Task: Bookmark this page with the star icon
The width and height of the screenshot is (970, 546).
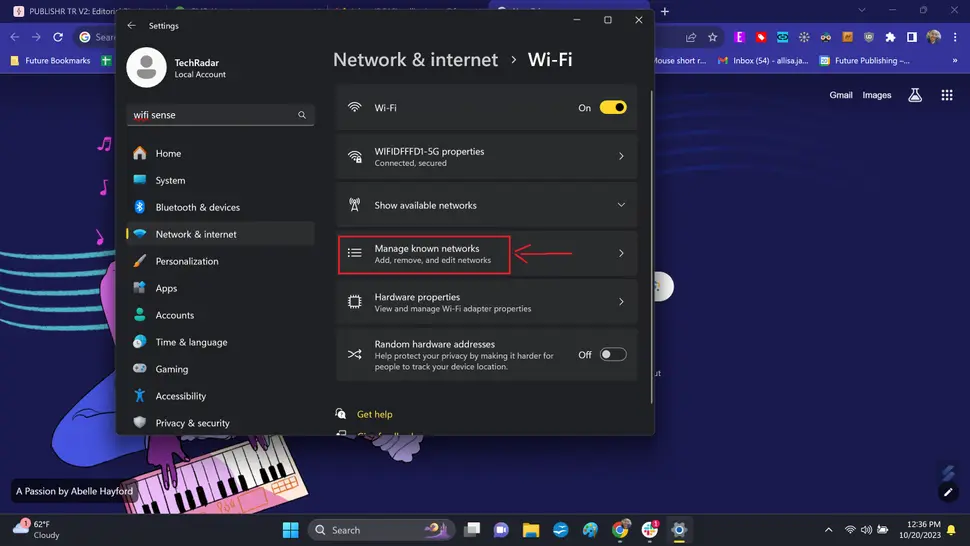Action: (x=713, y=37)
